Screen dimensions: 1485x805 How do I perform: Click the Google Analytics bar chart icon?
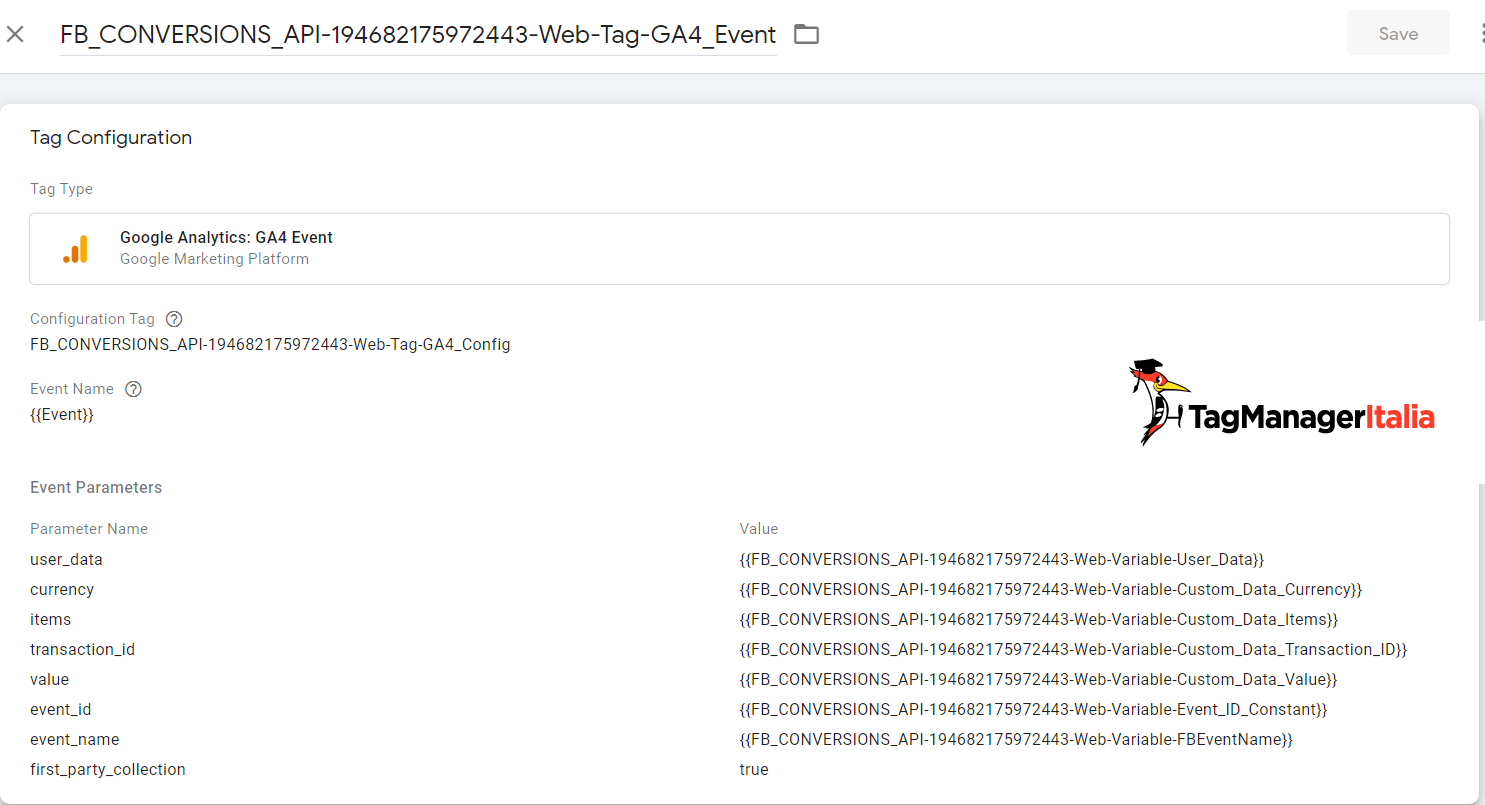(76, 249)
